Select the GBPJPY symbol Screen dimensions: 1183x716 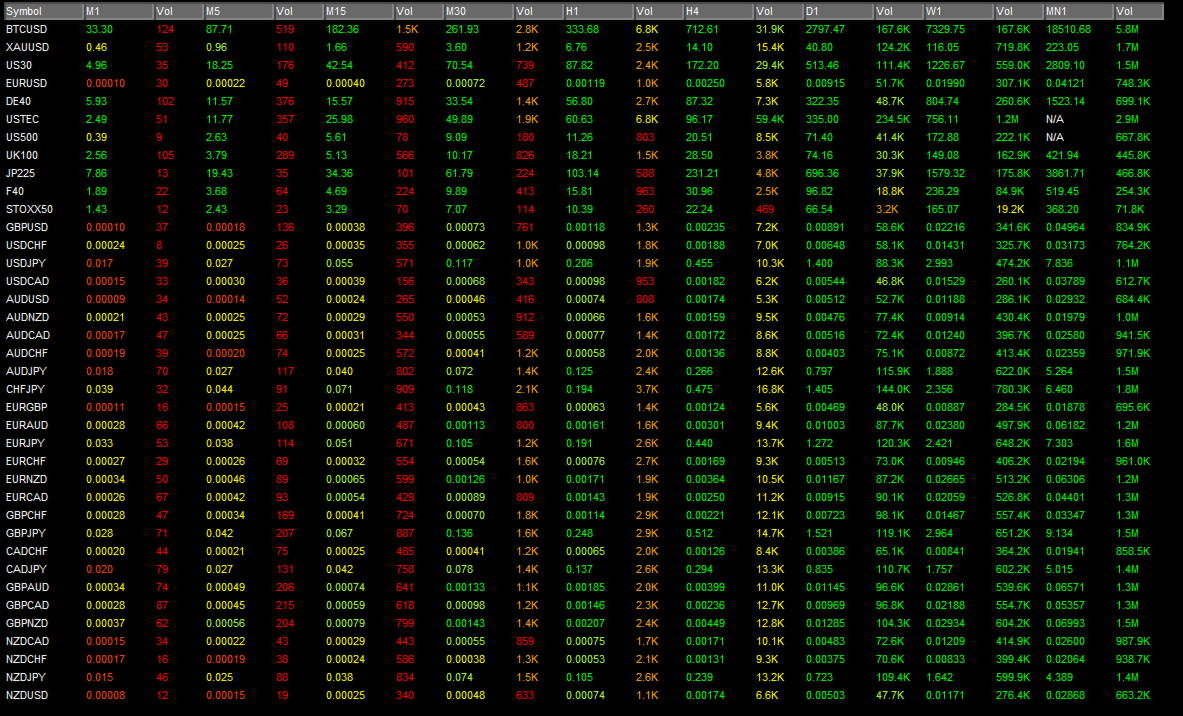click(x=26, y=533)
